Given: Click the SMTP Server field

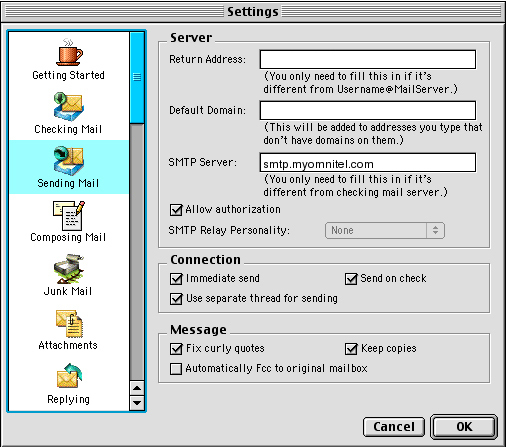Looking at the screenshot, I should (x=368, y=163).
